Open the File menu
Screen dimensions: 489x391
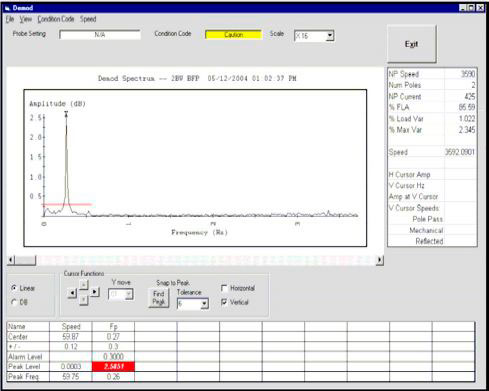point(10,19)
